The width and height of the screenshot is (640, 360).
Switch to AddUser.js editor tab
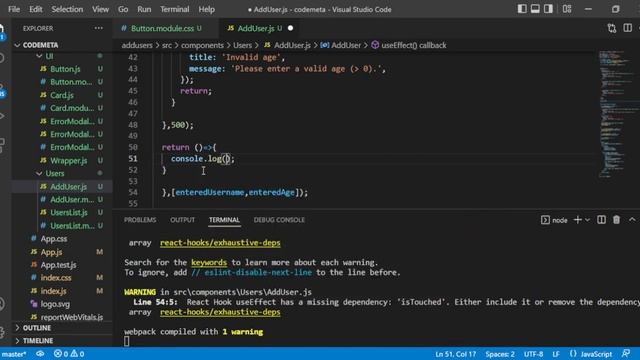(x=255, y=28)
